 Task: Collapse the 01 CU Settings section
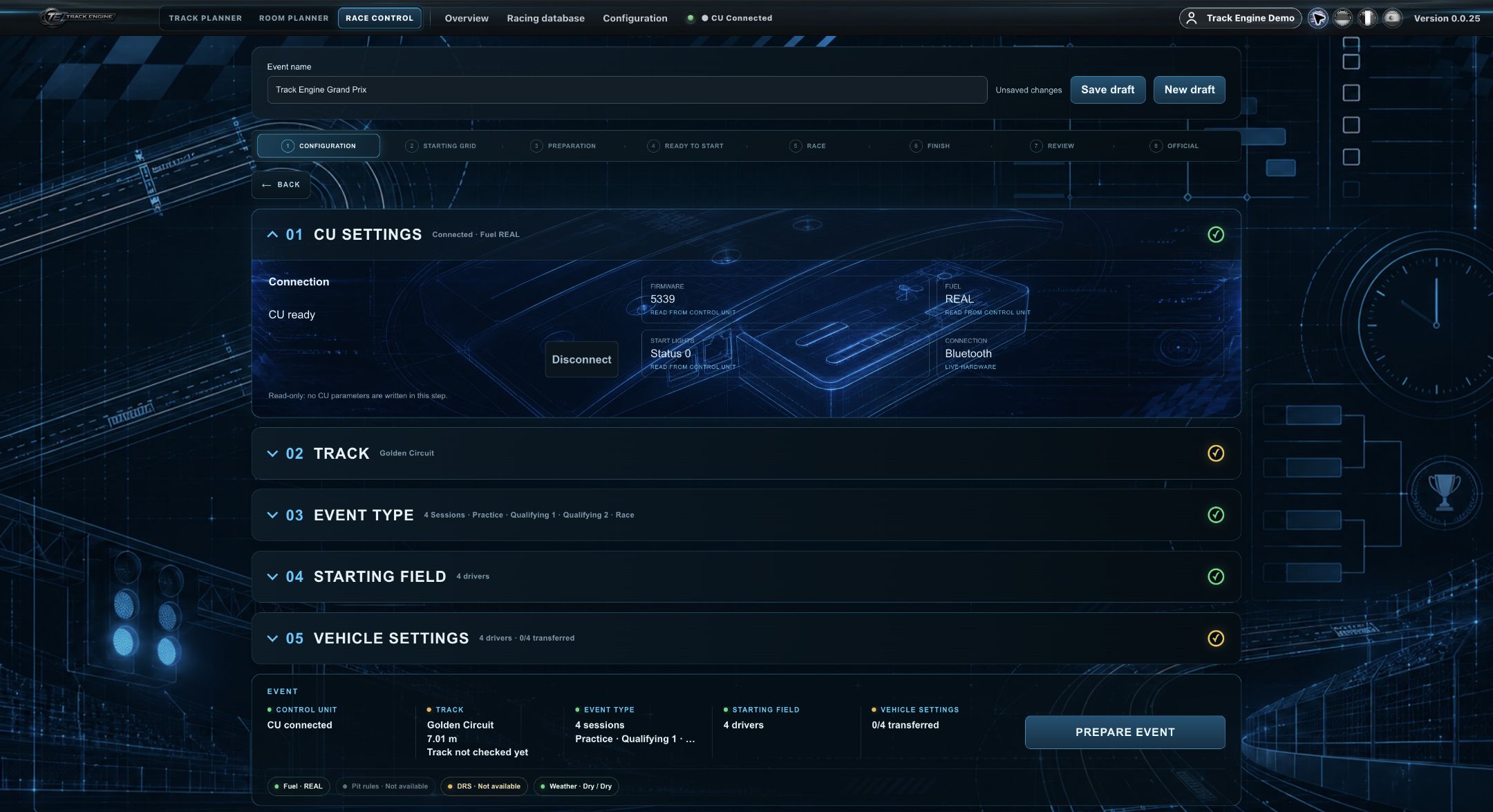pos(272,234)
